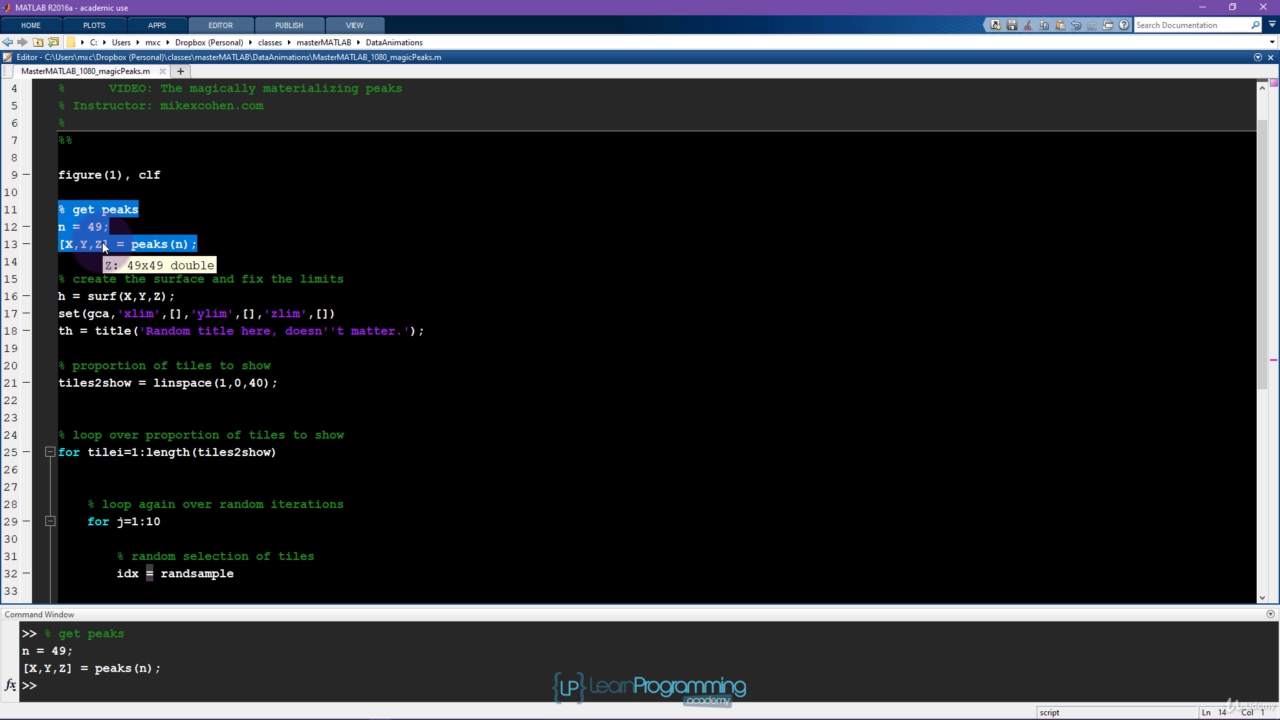Add new editor tab with plus button
The width and height of the screenshot is (1280, 720).
[x=181, y=71]
